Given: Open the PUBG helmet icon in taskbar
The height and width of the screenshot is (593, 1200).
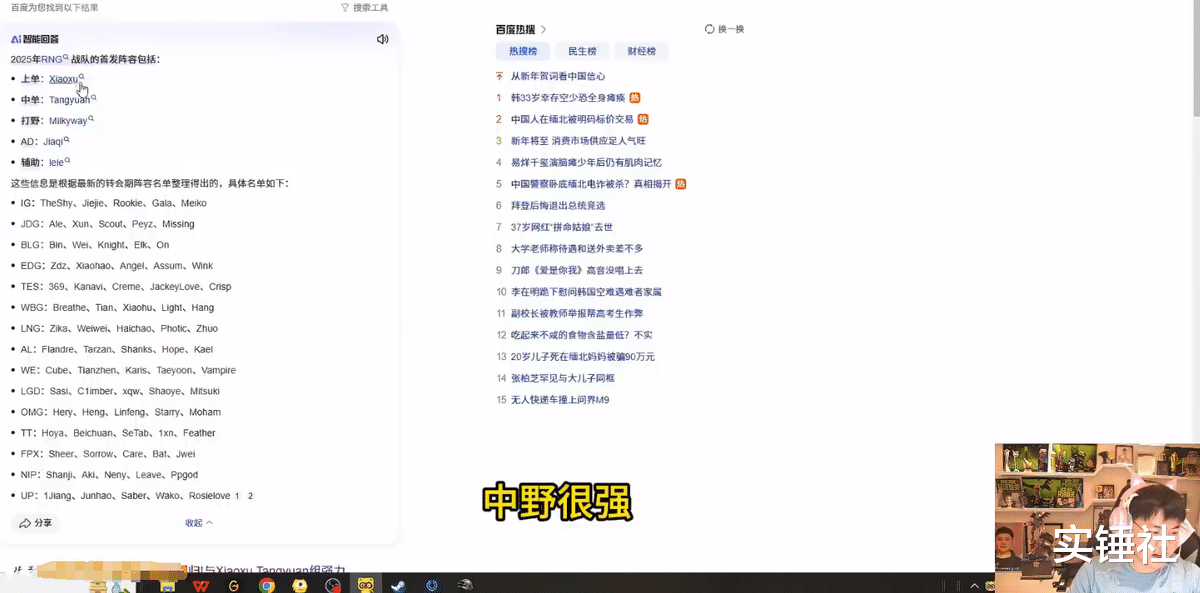Looking at the screenshot, I should pos(465,585).
